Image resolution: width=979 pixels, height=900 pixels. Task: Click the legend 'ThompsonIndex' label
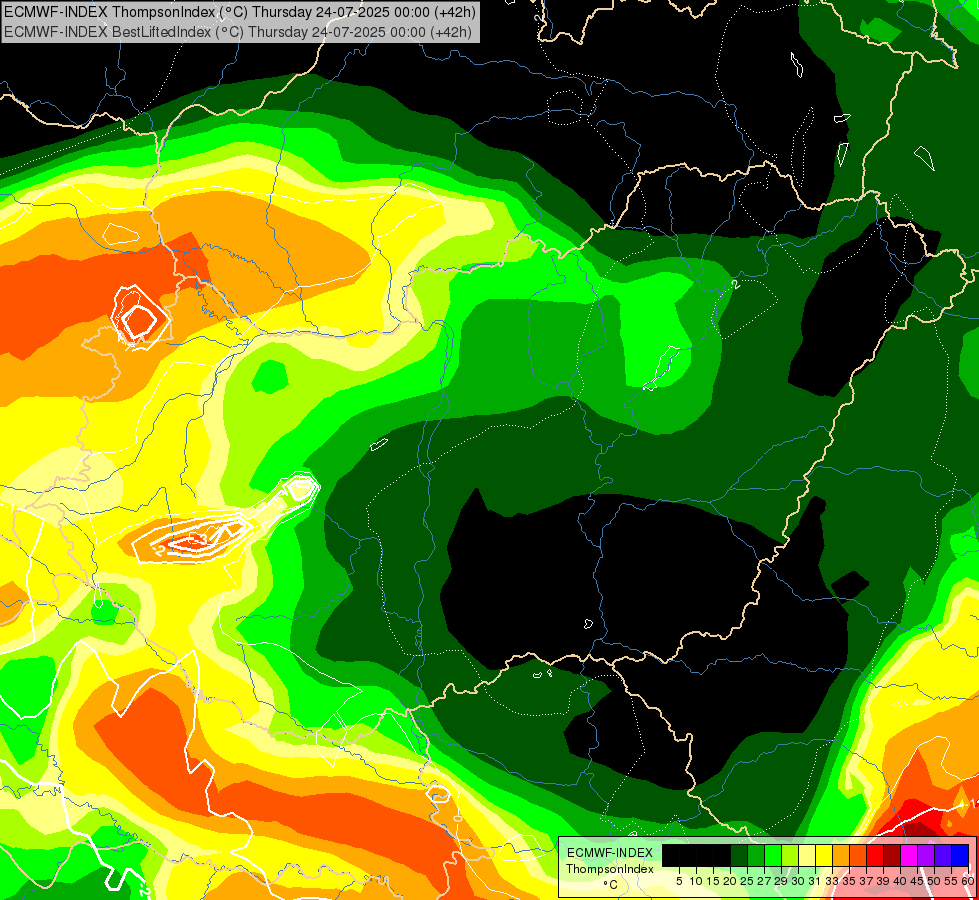610,869
